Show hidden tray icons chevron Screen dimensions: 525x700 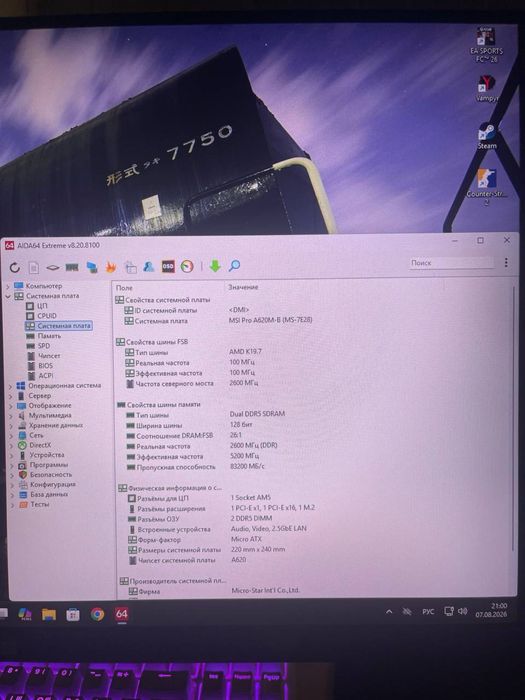click(389, 612)
